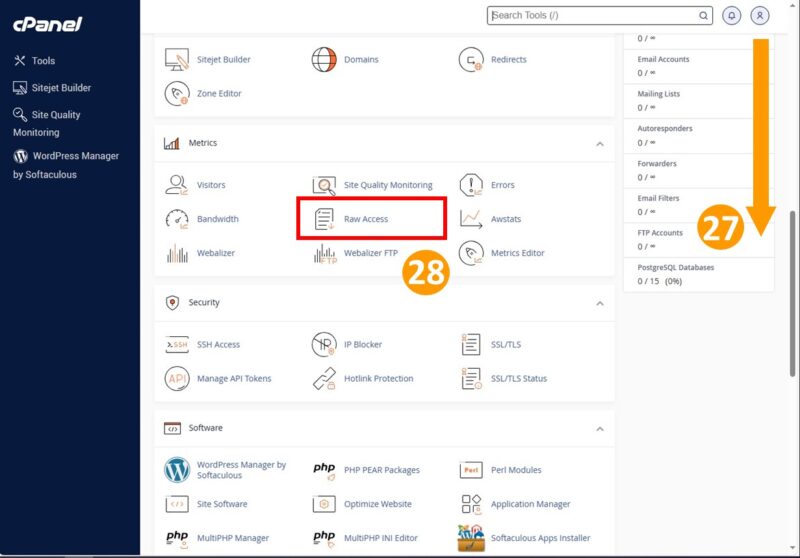Open the Hotlink Protection link
The height and width of the screenshot is (558, 800).
pos(379,378)
